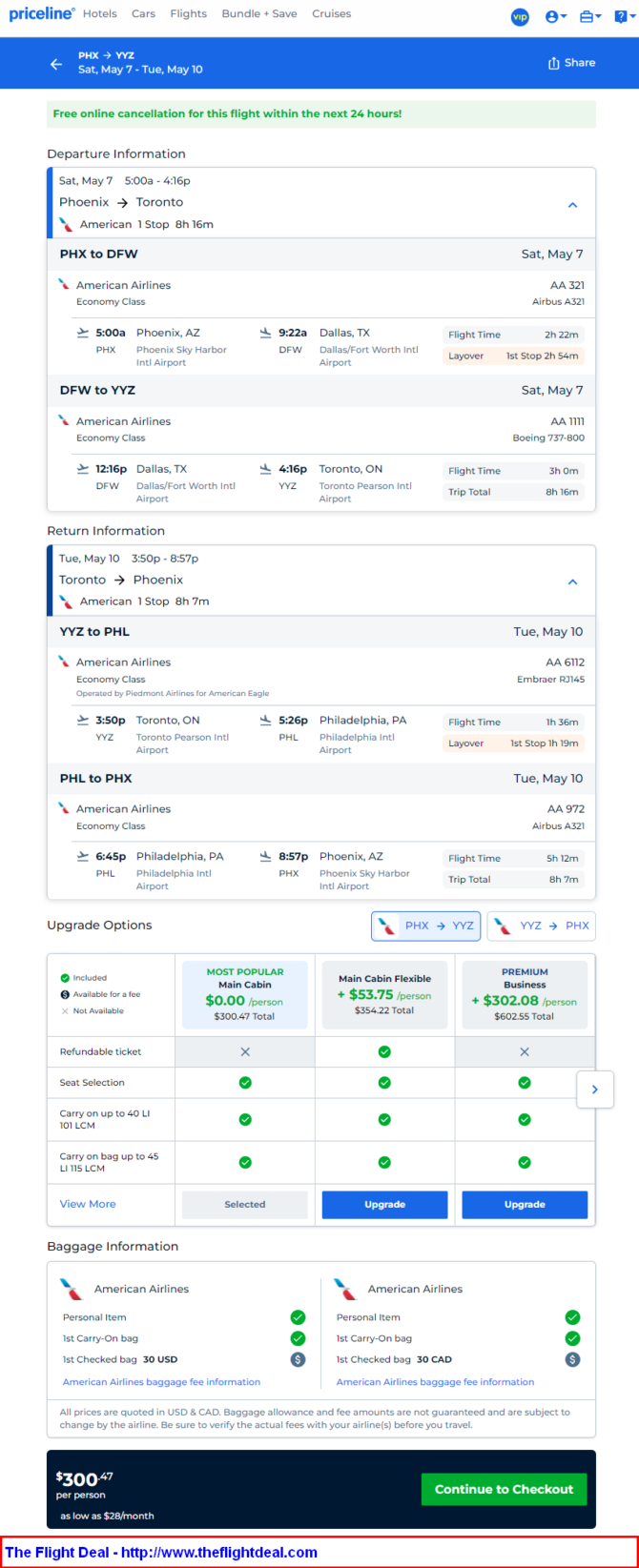Open the help question-mark menu
The height and width of the screenshot is (1568, 639).
pyautogui.click(x=623, y=16)
